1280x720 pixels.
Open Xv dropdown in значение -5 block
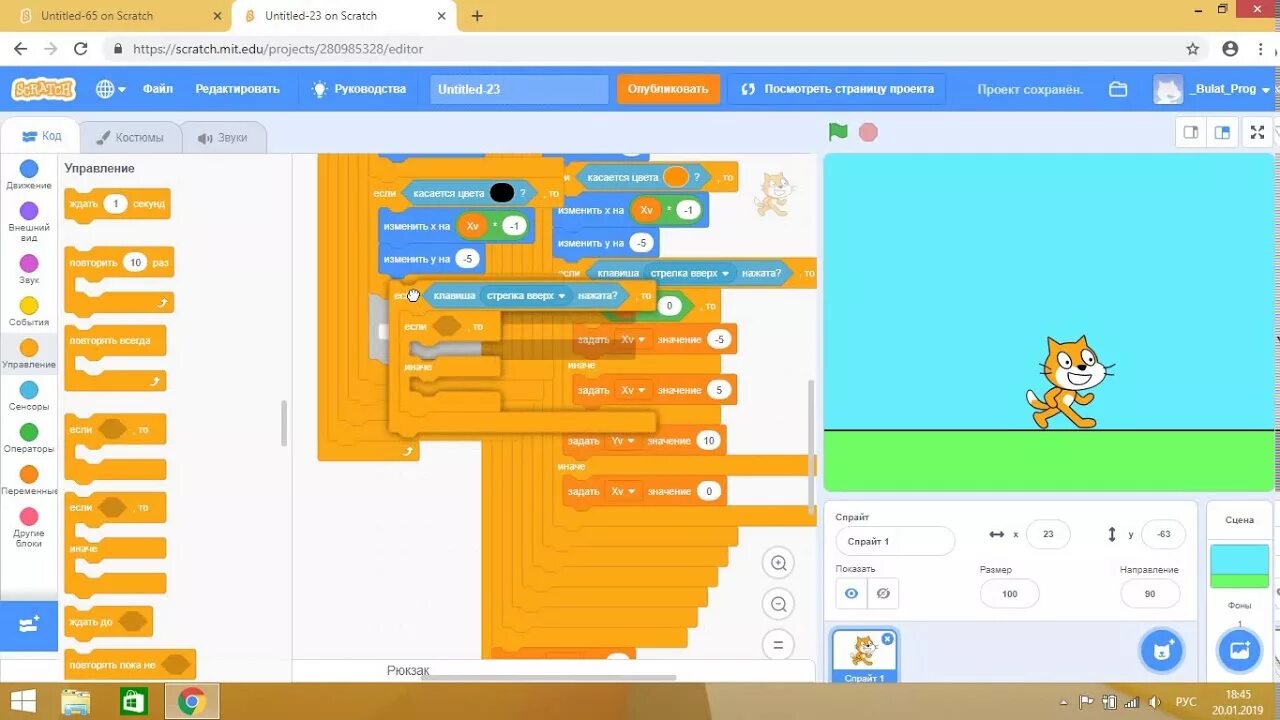tap(633, 340)
